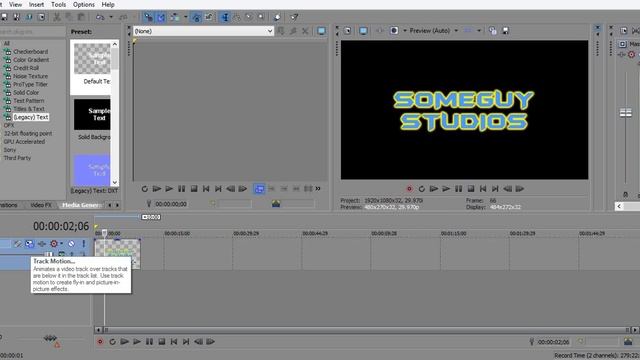
Task: Open split-screen view dropdown arrow in preview
Action: click(x=405, y=31)
